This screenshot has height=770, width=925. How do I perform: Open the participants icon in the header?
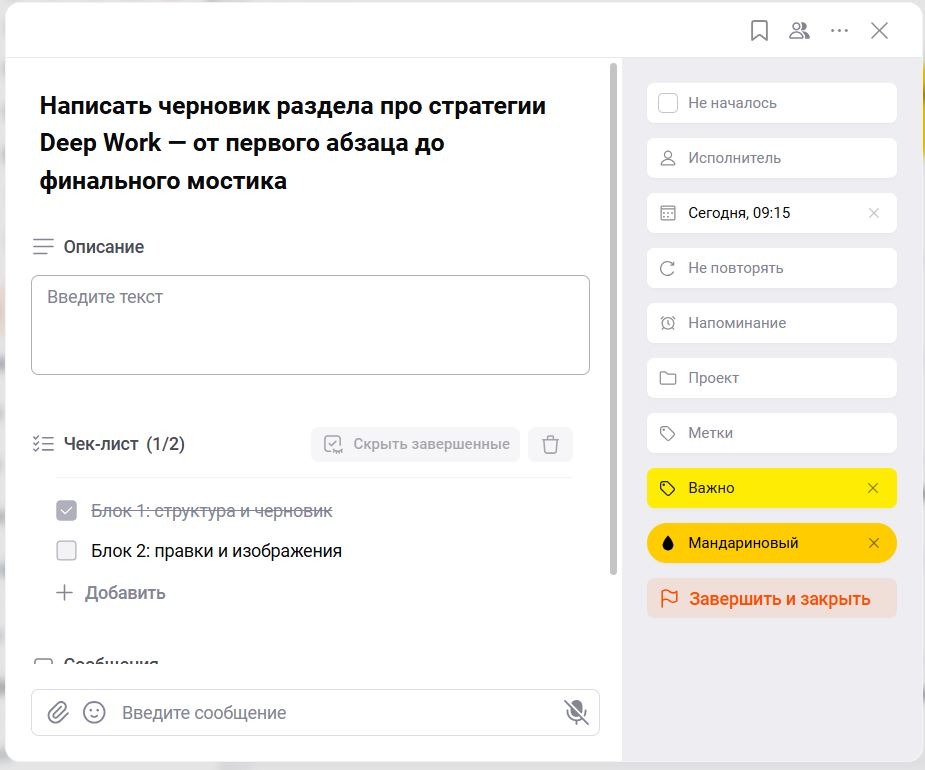[x=799, y=31]
